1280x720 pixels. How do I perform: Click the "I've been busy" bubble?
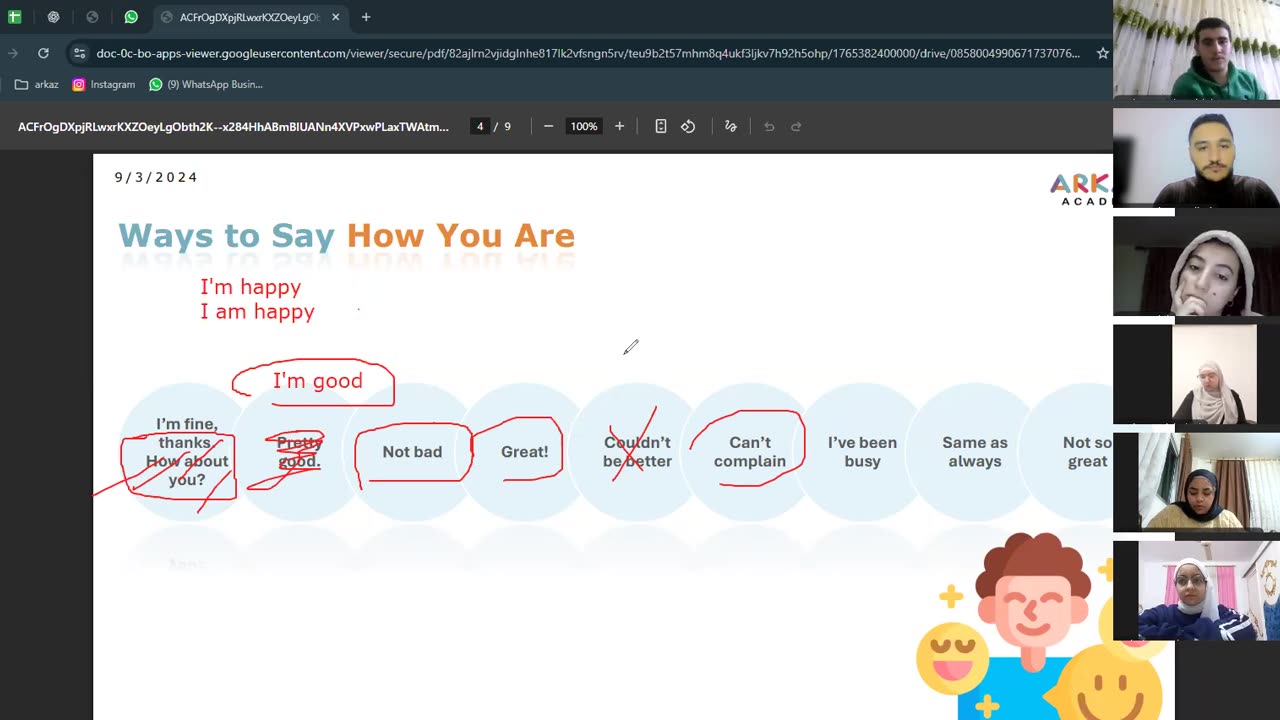(x=862, y=452)
